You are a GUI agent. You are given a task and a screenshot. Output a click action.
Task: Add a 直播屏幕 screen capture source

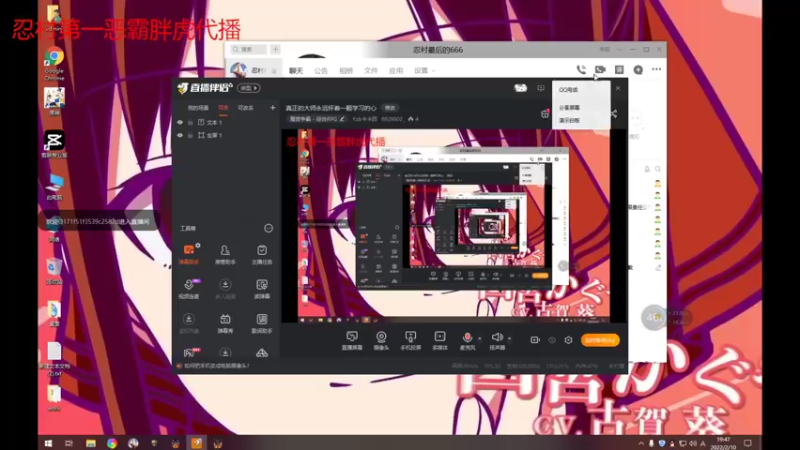point(352,340)
